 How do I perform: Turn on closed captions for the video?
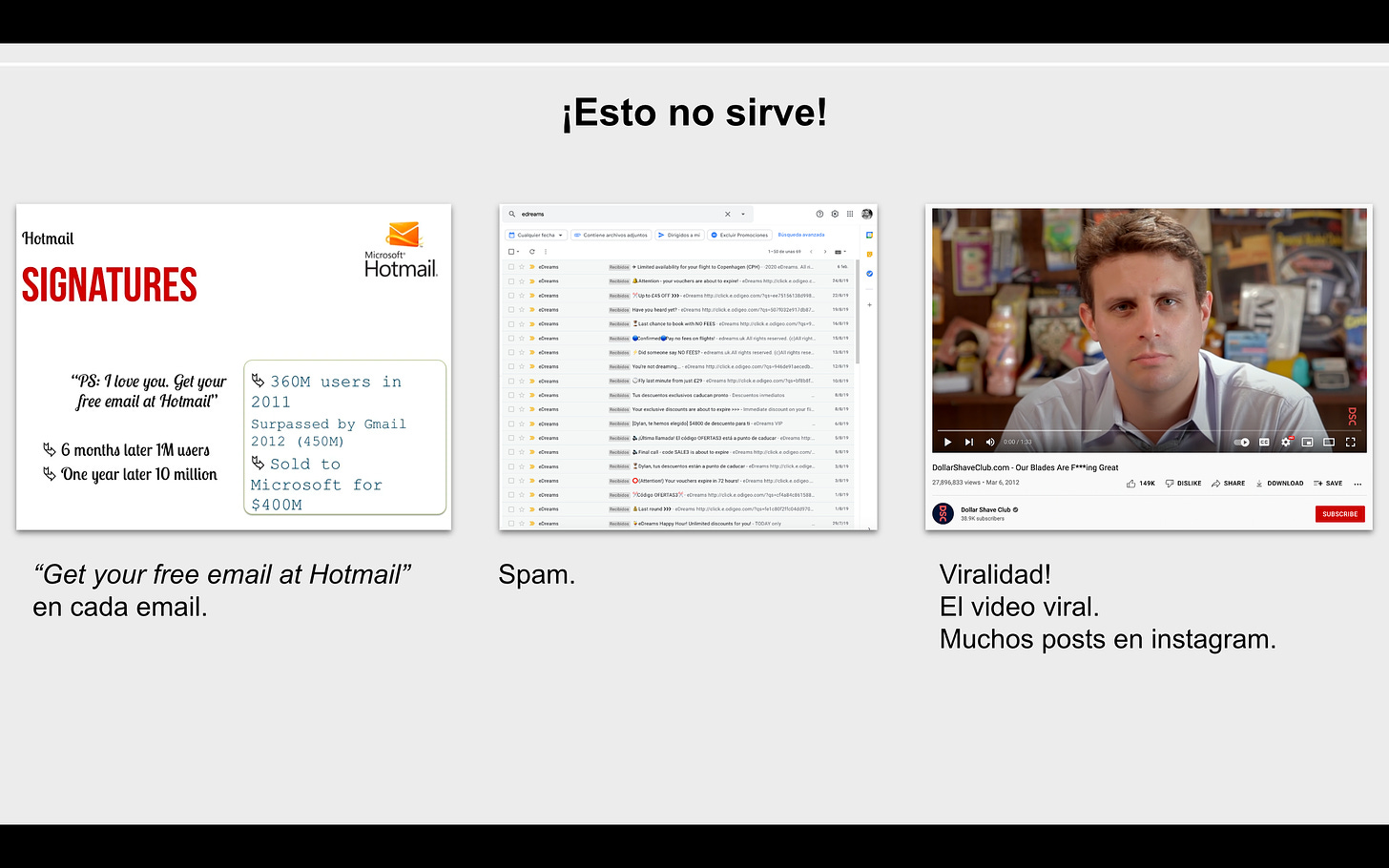click(x=1264, y=442)
